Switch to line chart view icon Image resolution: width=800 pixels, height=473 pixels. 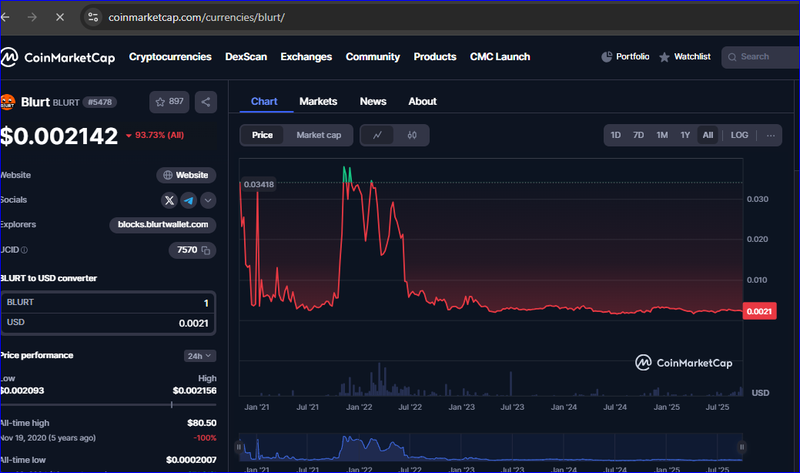tap(377, 135)
